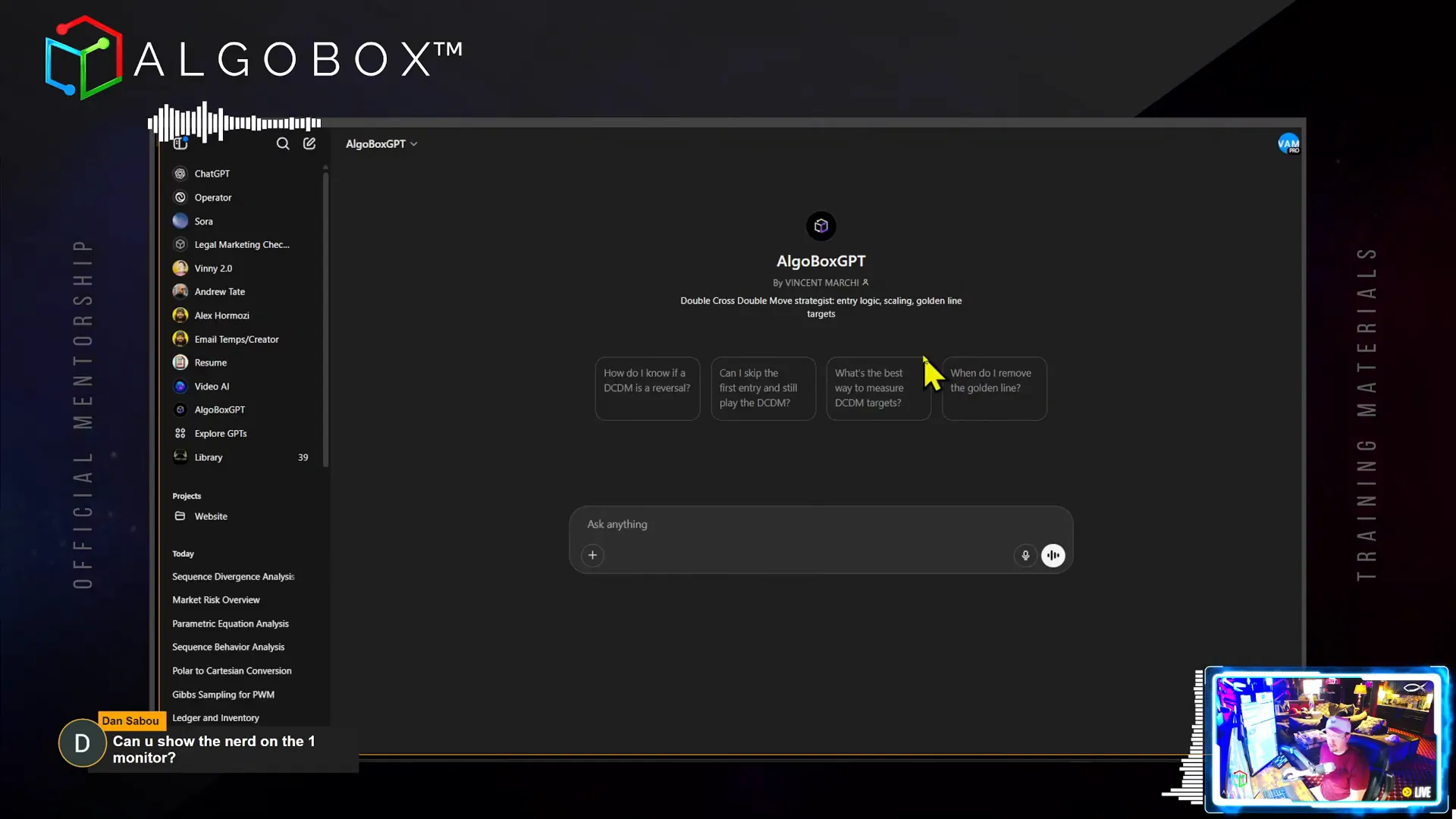The width and height of the screenshot is (1456, 819).
Task: Start voice mode with waveform button
Action: point(1053,555)
